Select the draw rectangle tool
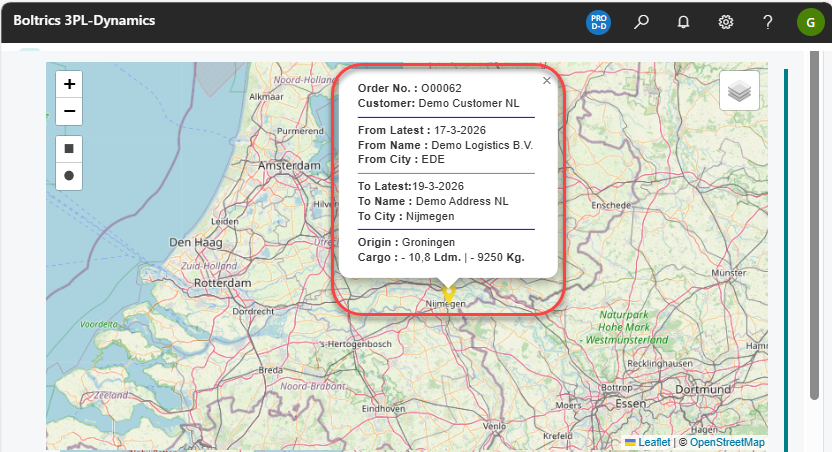The width and height of the screenshot is (832, 452). [x=69, y=148]
